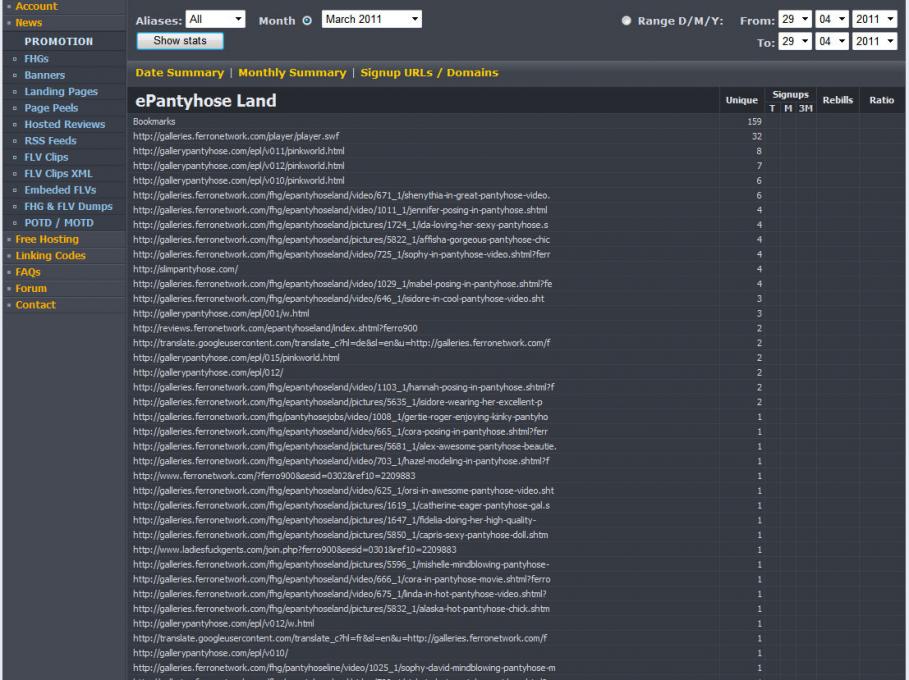Open Embeded FLVs sidebar link
The width and height of the screenshot is (909, 680).
pos(60,190)
